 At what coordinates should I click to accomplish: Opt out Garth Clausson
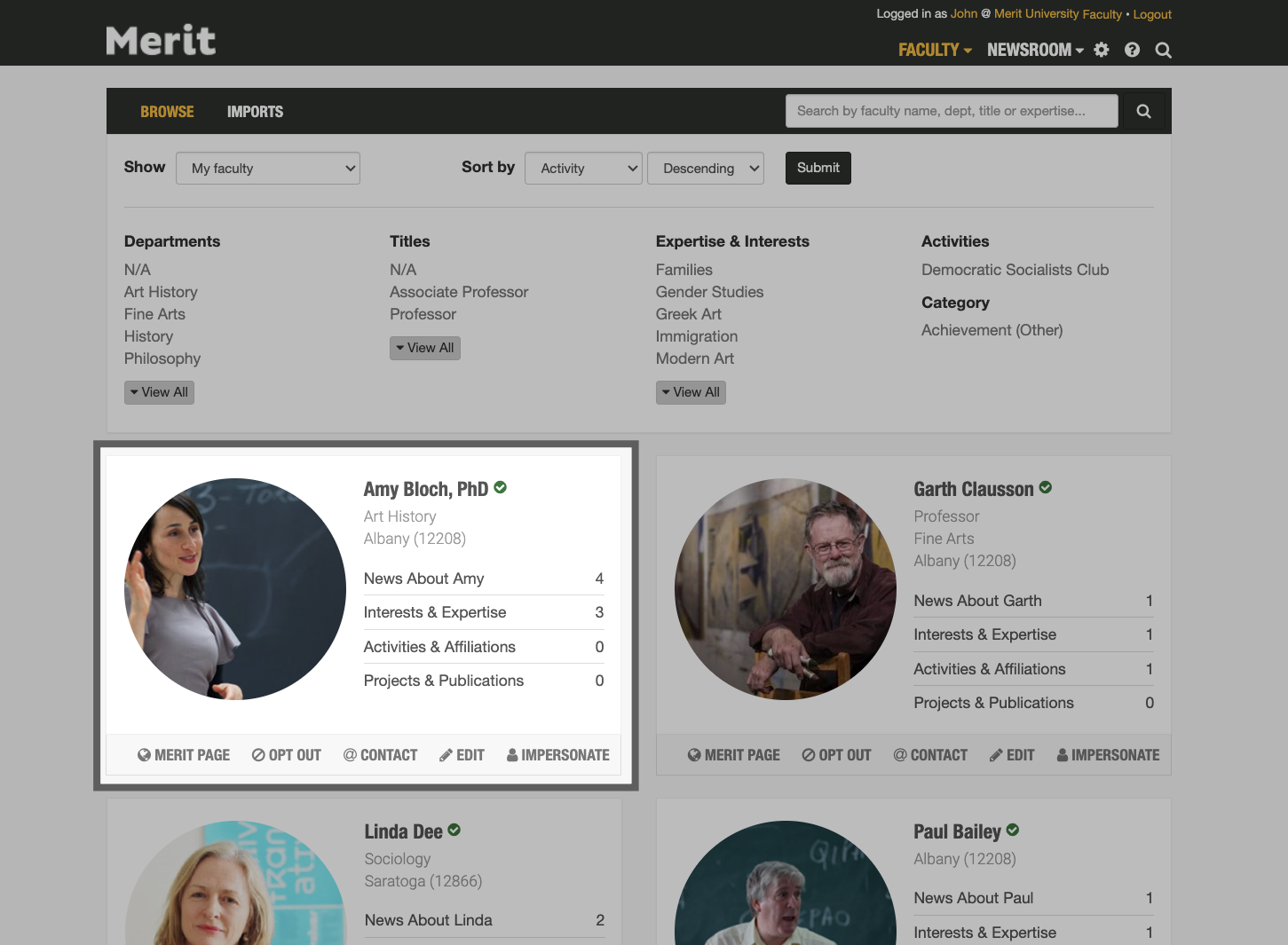tap(836, 755)
